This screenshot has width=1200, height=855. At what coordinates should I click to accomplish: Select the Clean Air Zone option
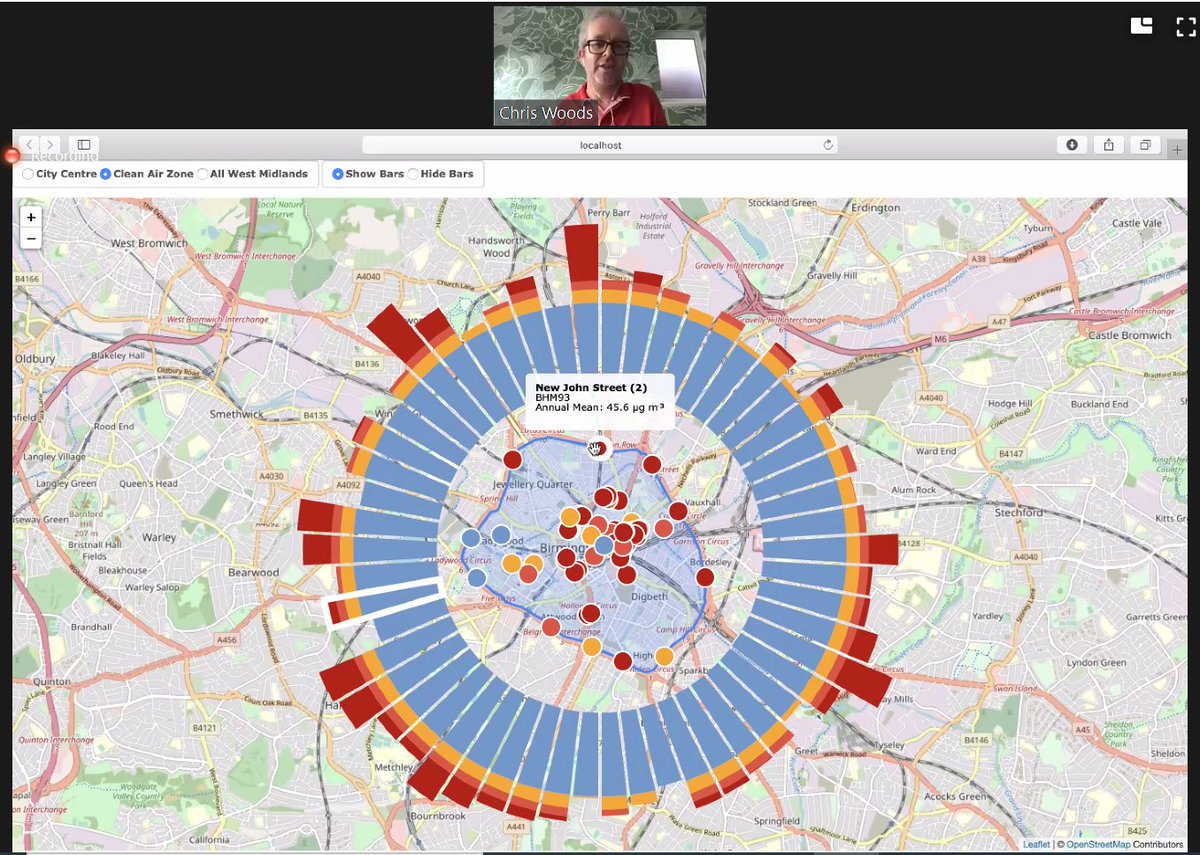coord(104,173)
